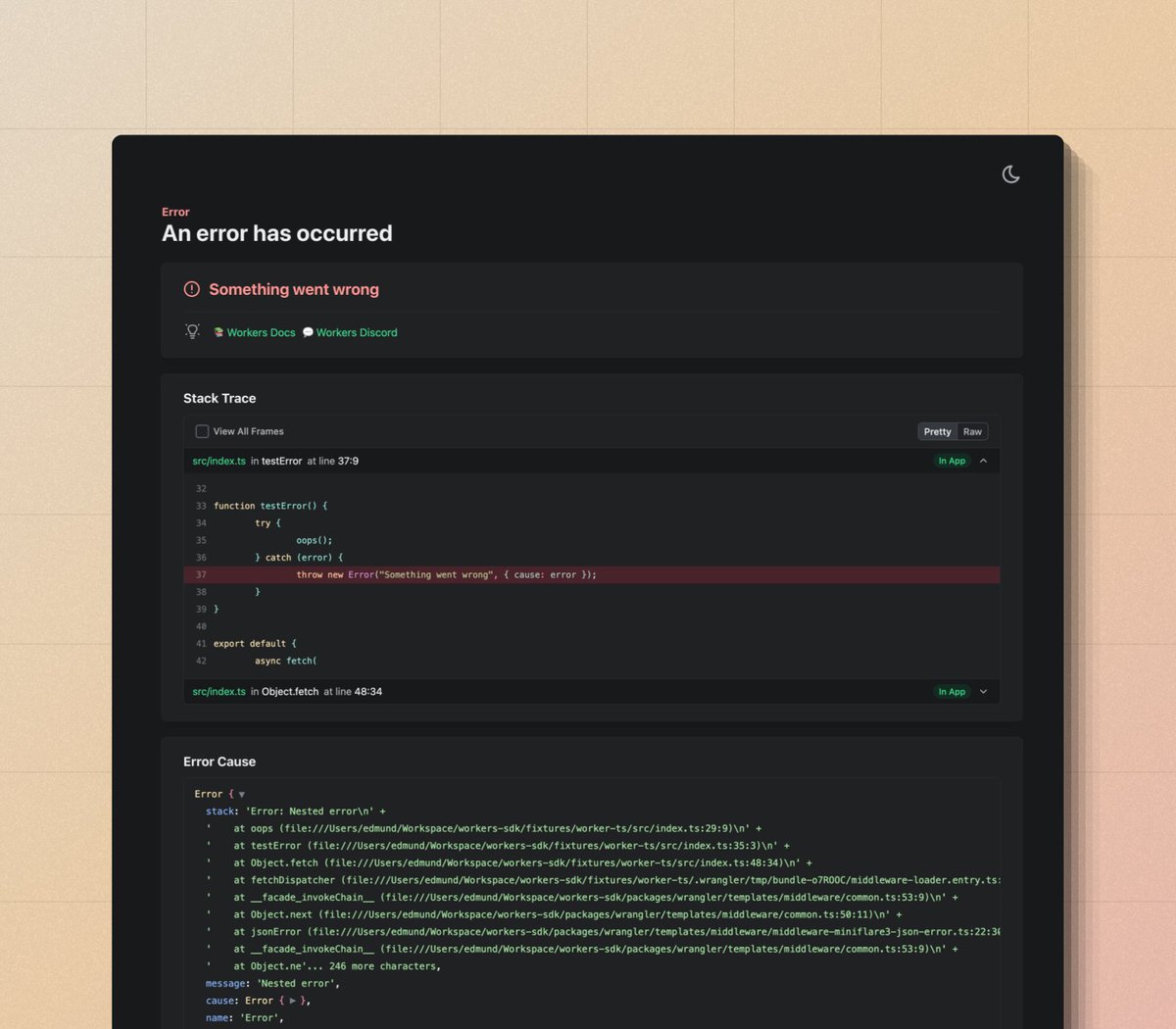Click the Discord speech bubble icon

(307, 332)
